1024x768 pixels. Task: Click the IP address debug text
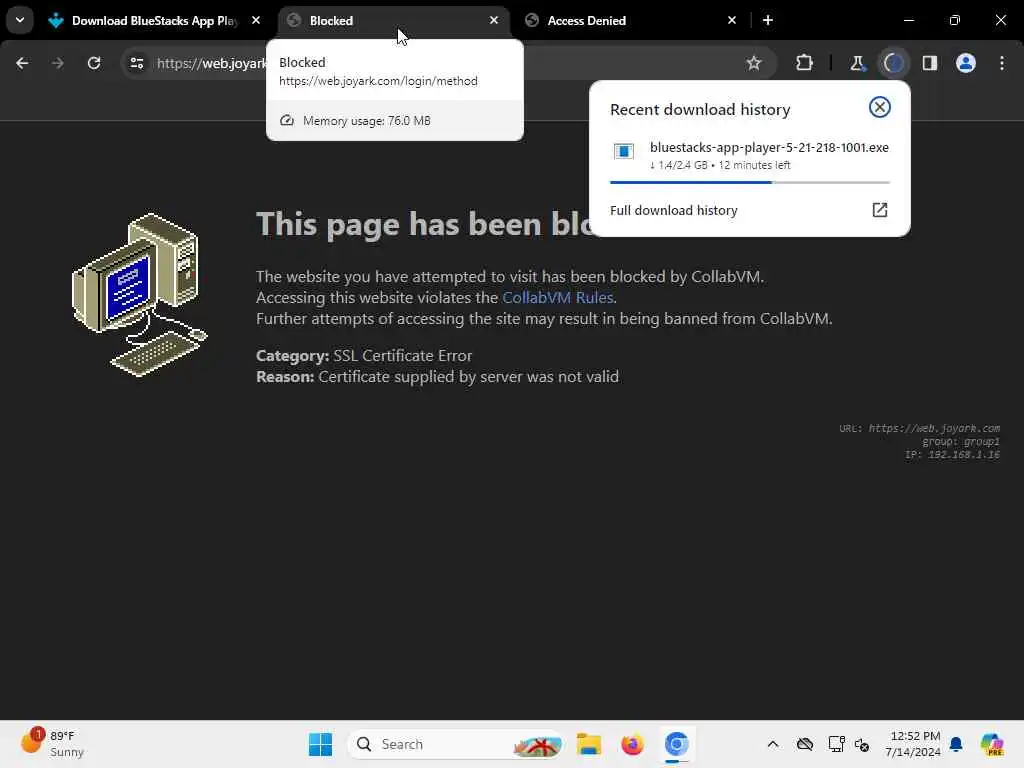pos(952,455)
